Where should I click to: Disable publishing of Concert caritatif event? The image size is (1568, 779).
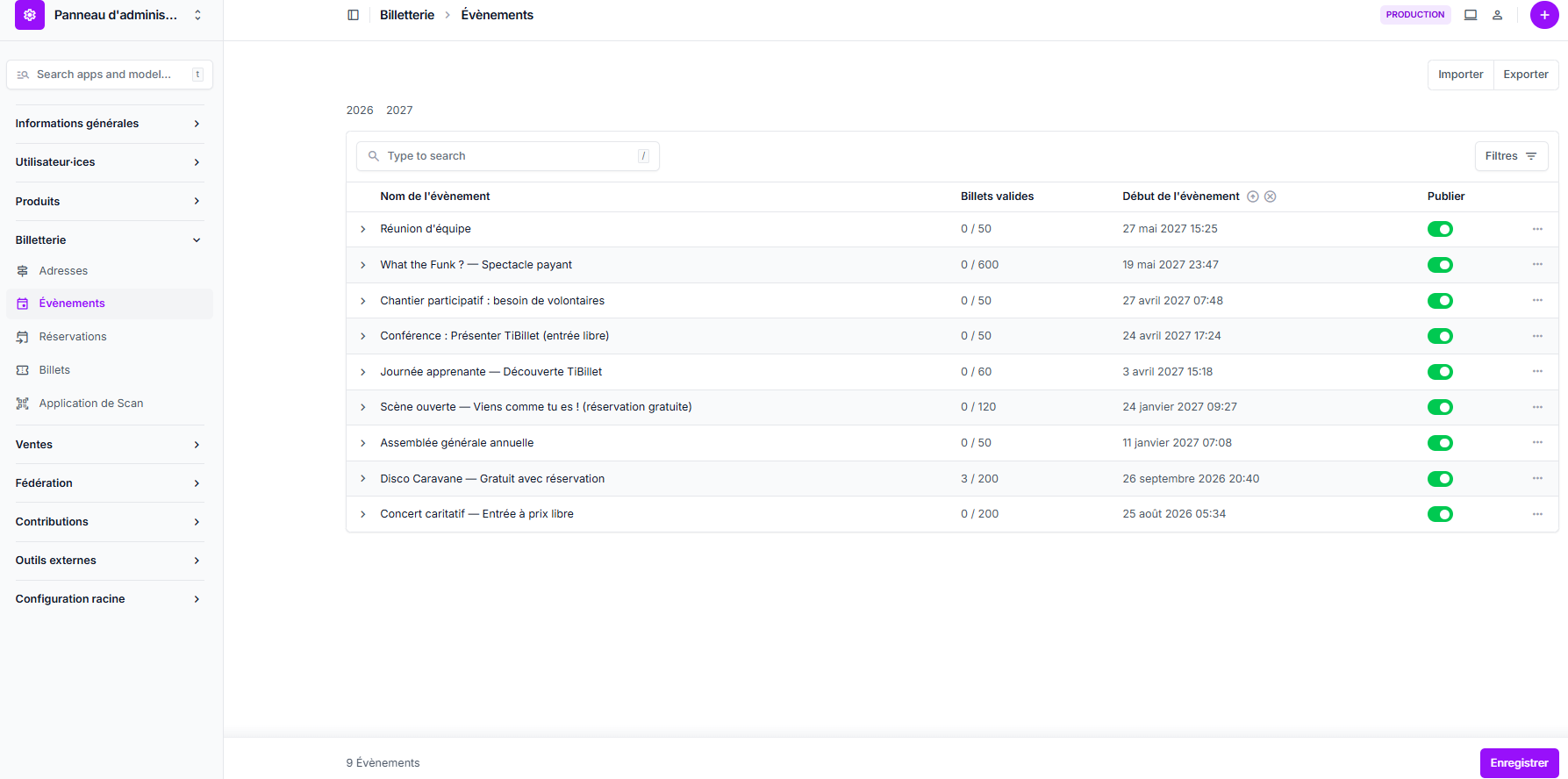[x=1439, y=514]
